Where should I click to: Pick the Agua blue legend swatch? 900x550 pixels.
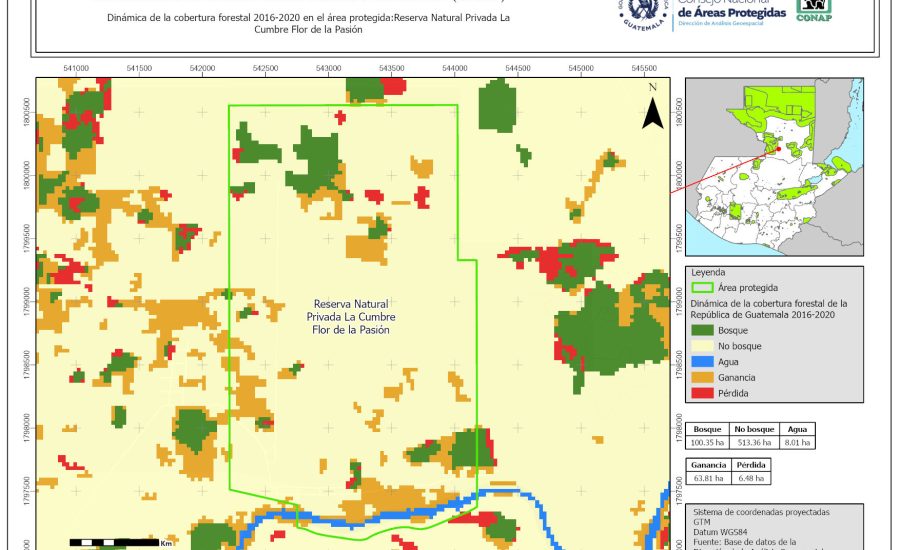(x=704, y=361)
